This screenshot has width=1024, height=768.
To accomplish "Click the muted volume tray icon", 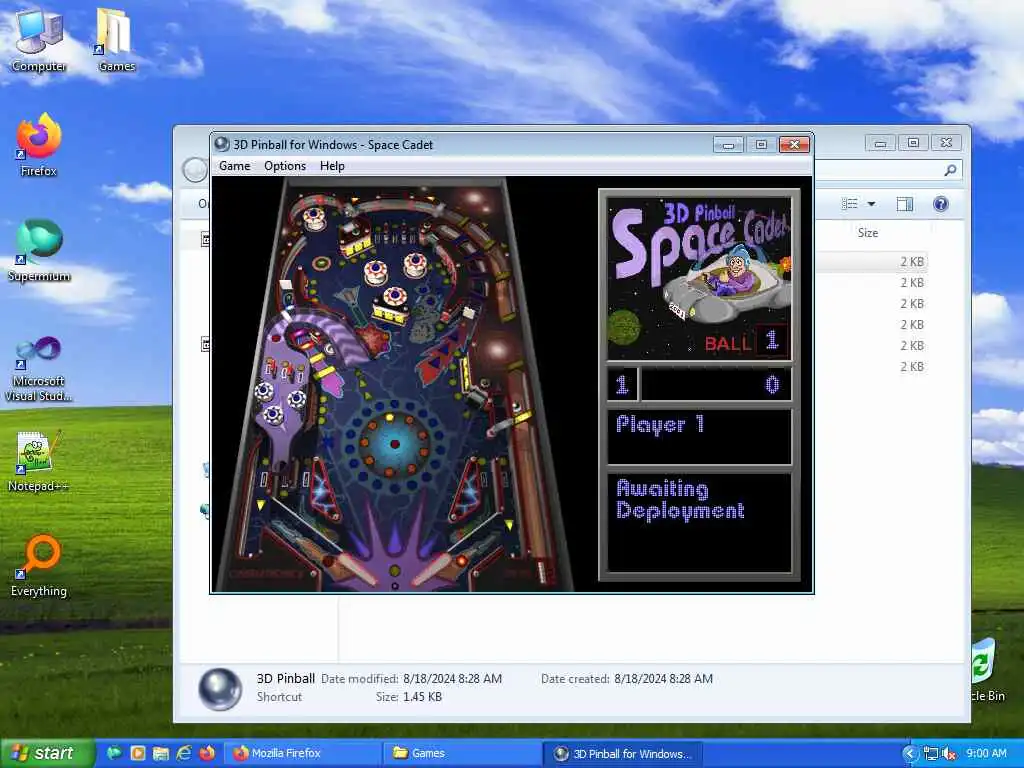I will coord(950,754).
